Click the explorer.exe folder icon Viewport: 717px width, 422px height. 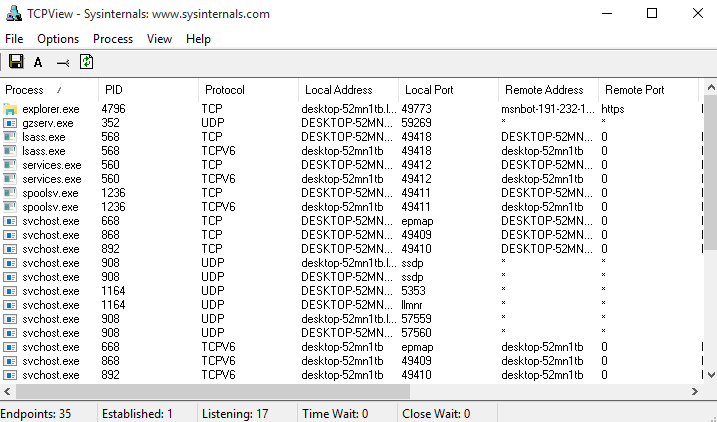pos(10,109)
